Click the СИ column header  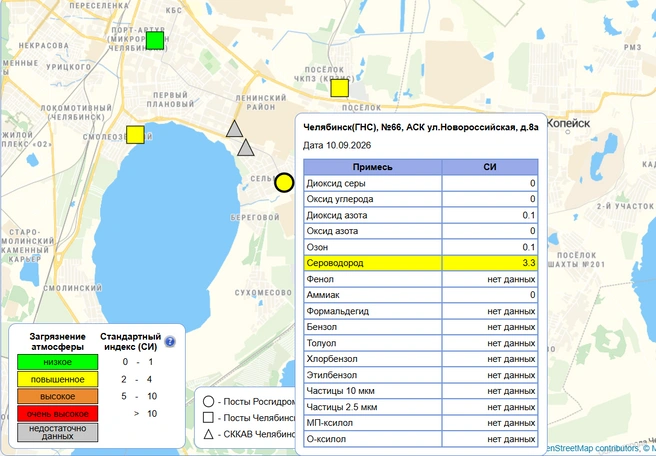[490, 167]
